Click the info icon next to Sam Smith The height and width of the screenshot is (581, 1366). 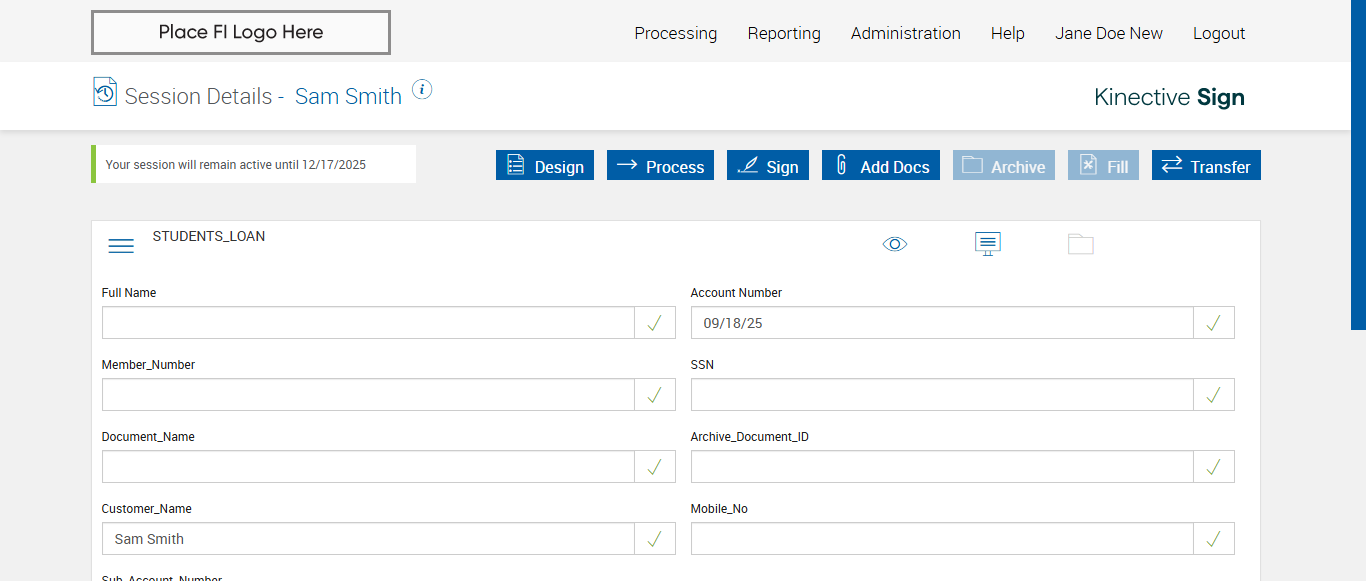click(422, 90)
